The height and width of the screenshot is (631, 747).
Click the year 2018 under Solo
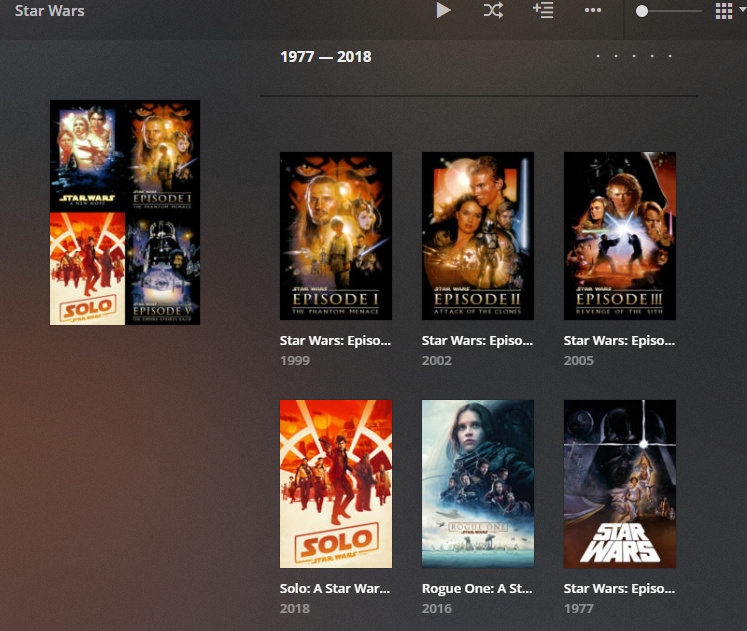(x=295, y=608)
